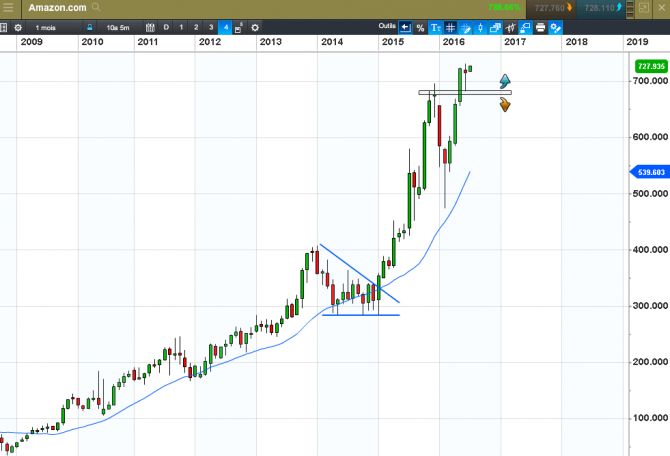This screenshot has height=456, width=670.
Task: Select the white horizontal resistance rectangle
Action: pyautogui.click(x=465, y=92)
